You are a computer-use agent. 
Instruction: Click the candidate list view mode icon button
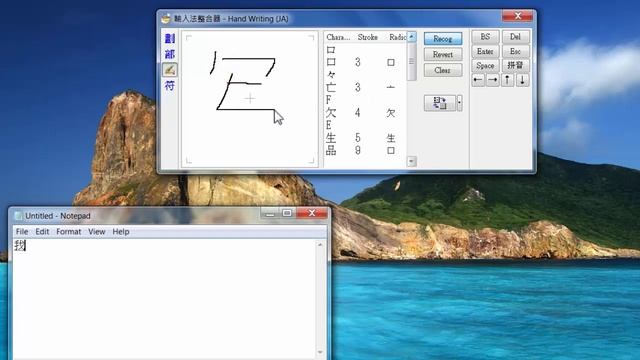point(440,103)
